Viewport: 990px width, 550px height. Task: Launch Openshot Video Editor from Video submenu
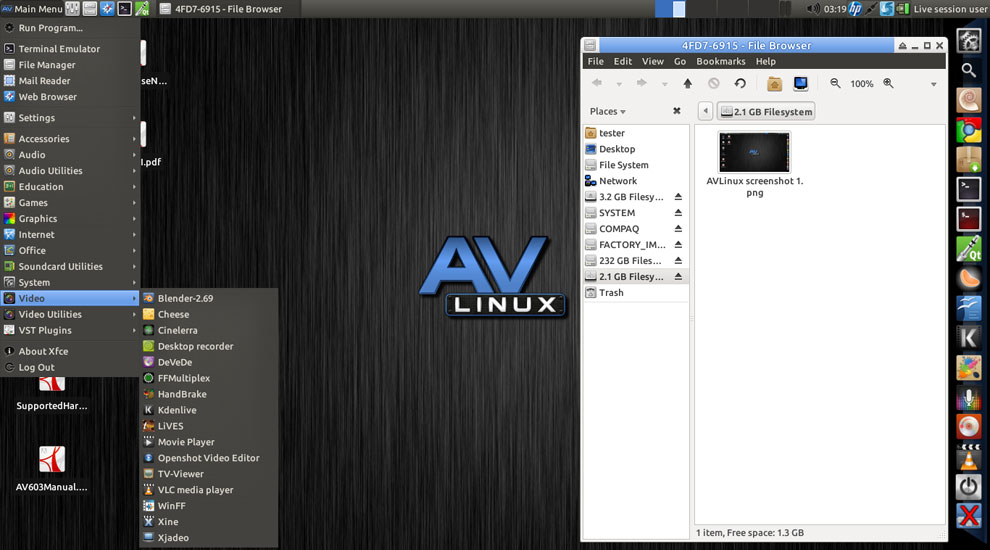tap(208, 458)
